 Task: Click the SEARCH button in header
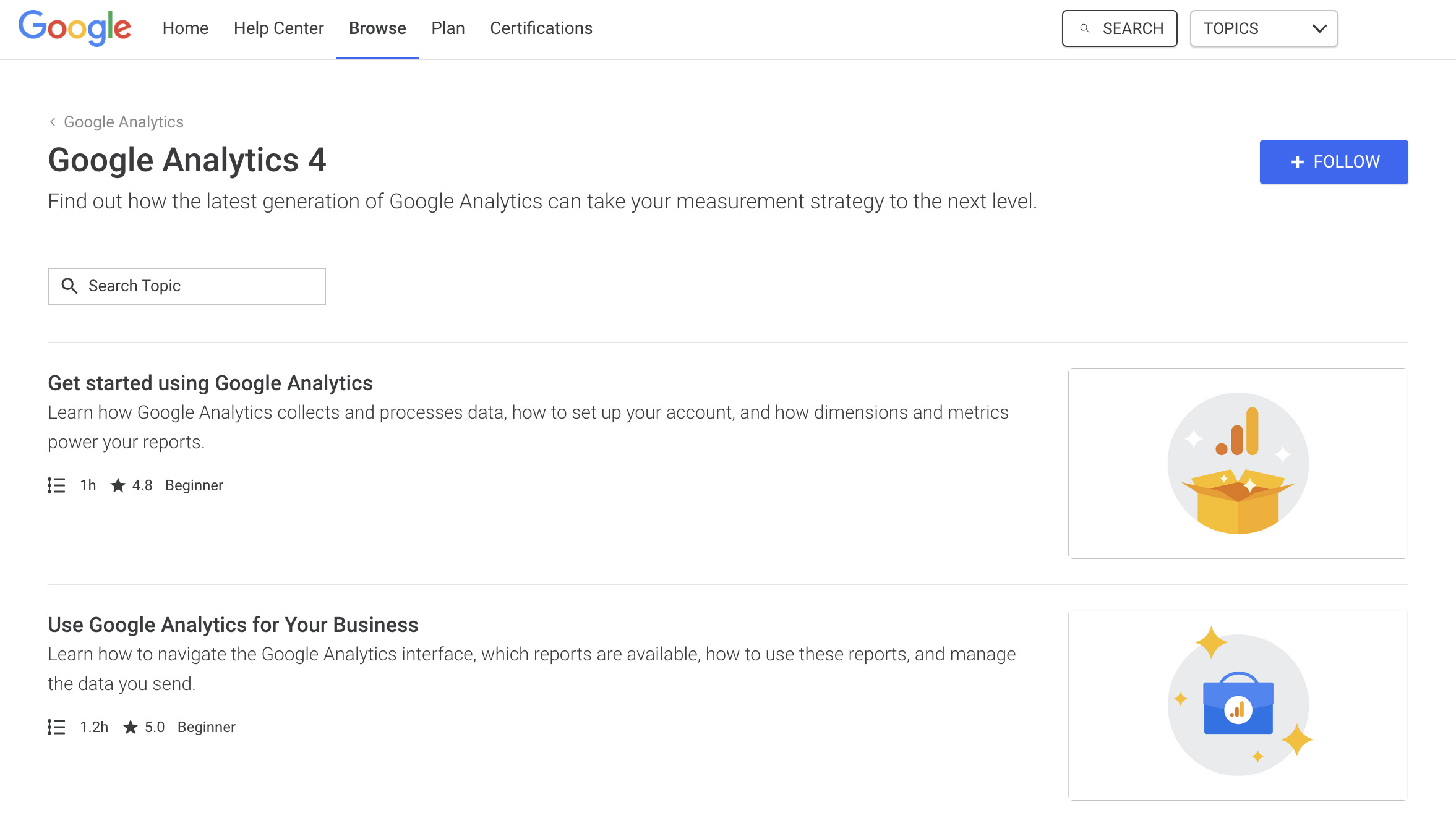click(x=1120, y=28)
